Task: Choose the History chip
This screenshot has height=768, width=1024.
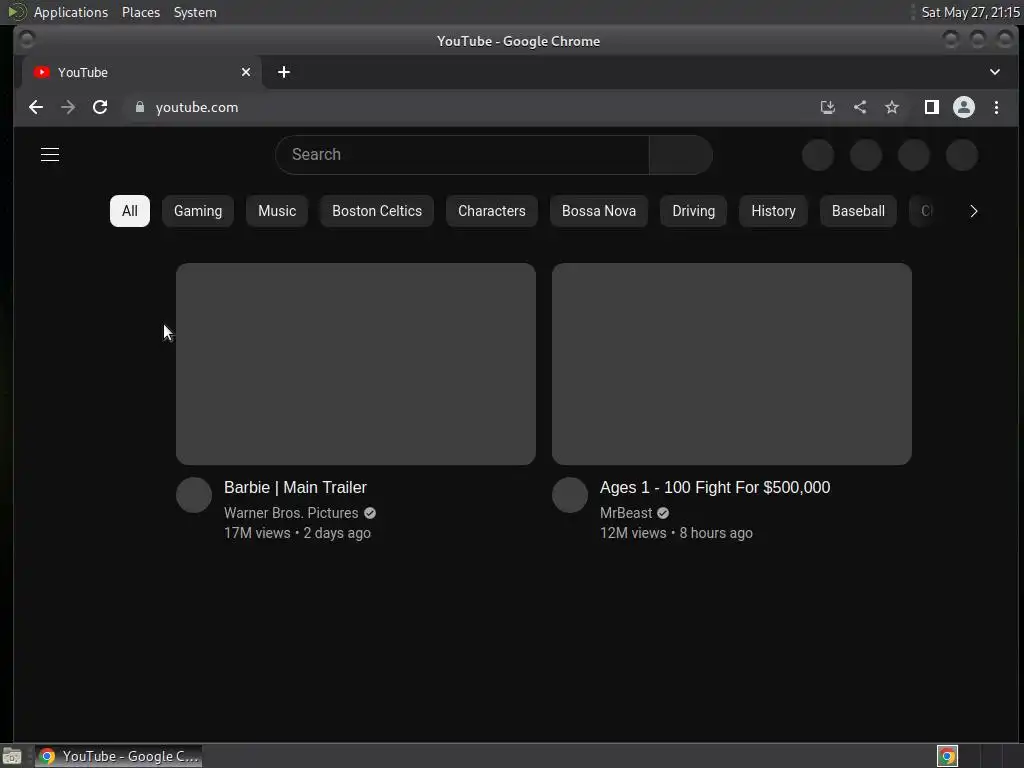Action: 773,211
